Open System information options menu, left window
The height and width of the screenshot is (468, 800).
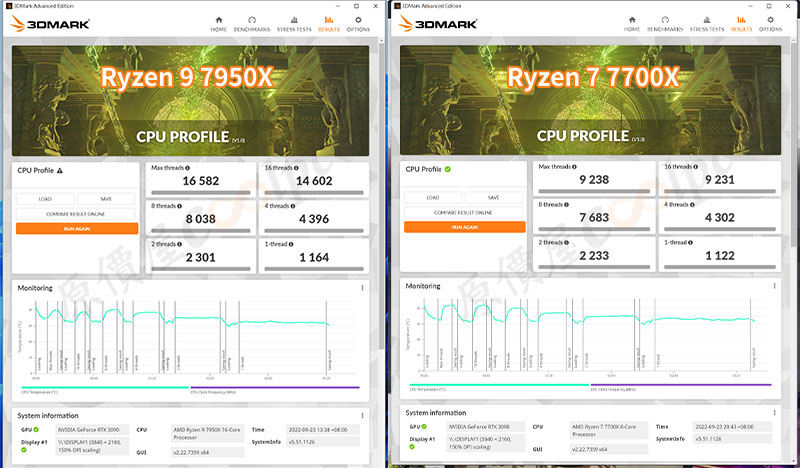point(362,415)
